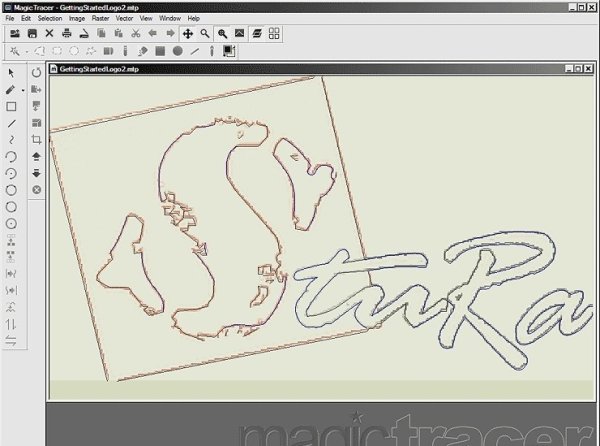Click the Print icon in toolbar
The image size is (600, 446).
[67, 33]
